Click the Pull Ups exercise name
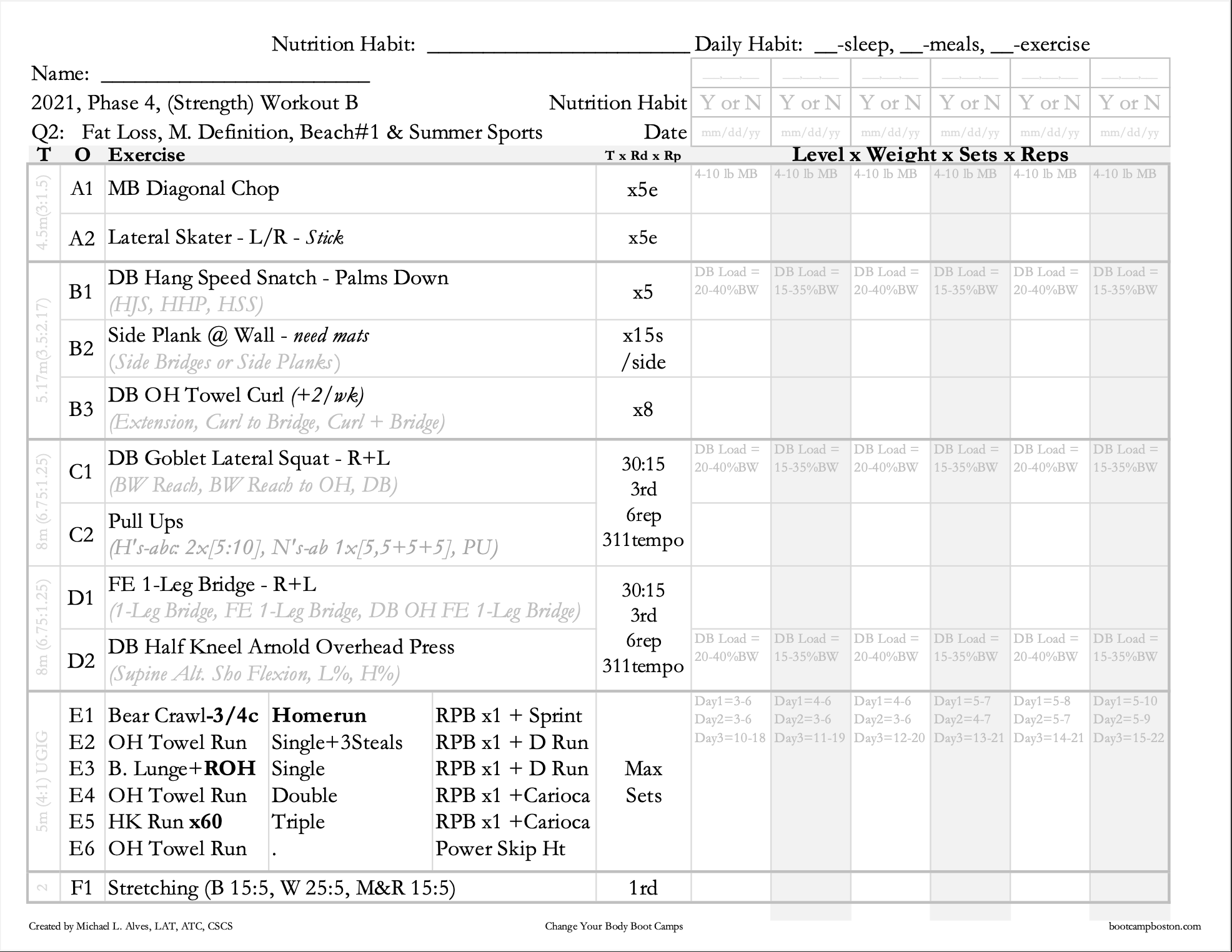The image size is (1232, 952). coord(146,522)
